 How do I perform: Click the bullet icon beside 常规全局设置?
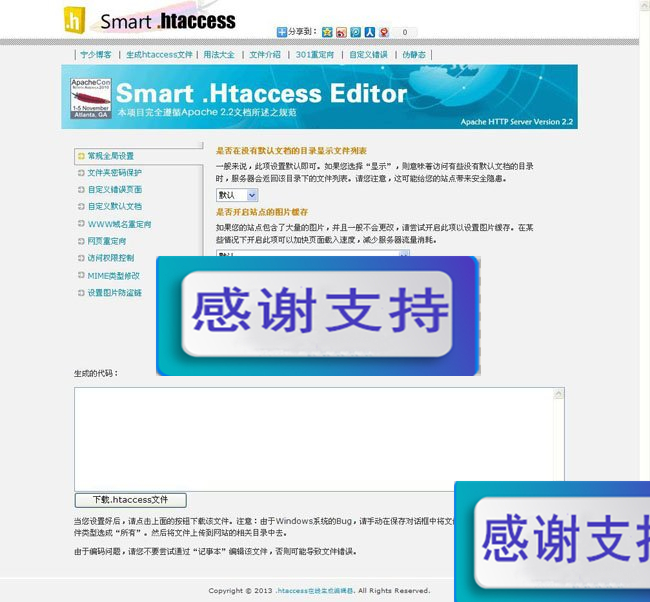81,156
